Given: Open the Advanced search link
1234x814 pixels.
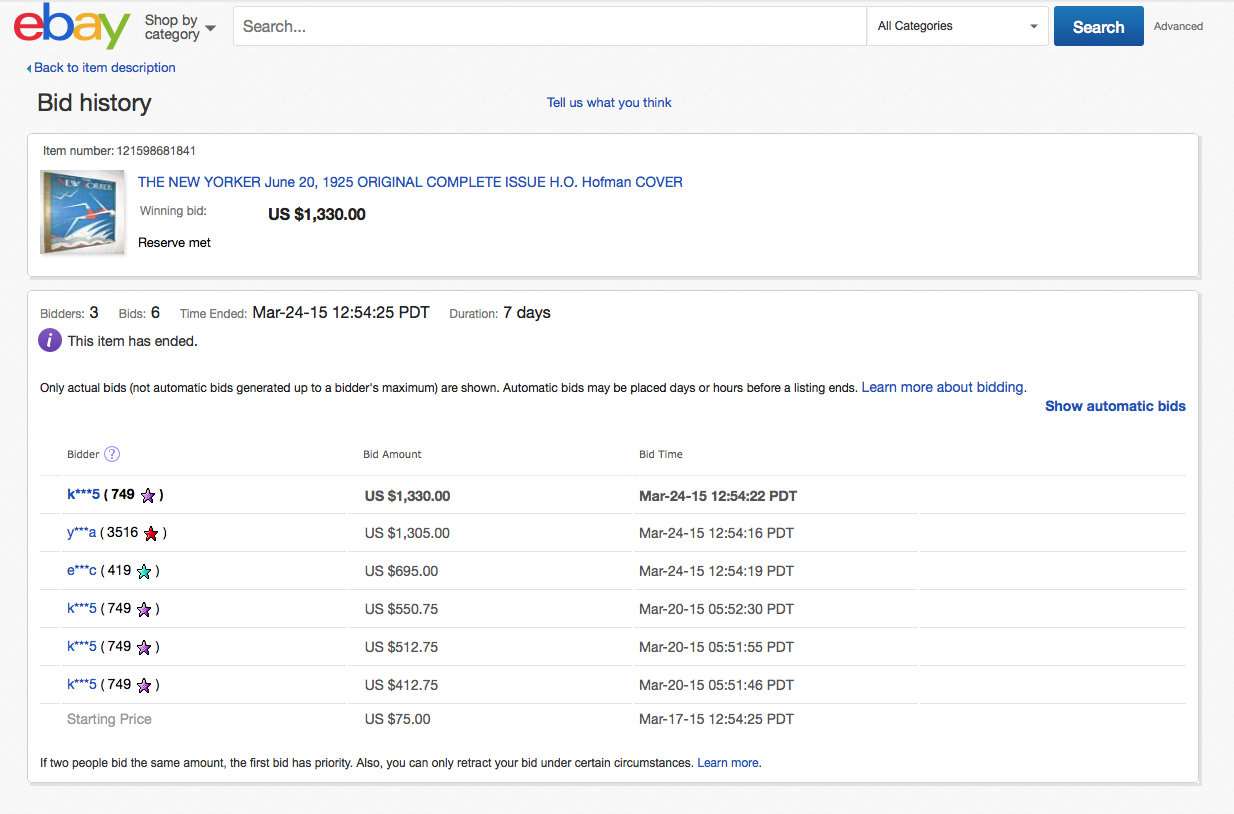Looking at the screenshot, I should [x=1178, y=27].
